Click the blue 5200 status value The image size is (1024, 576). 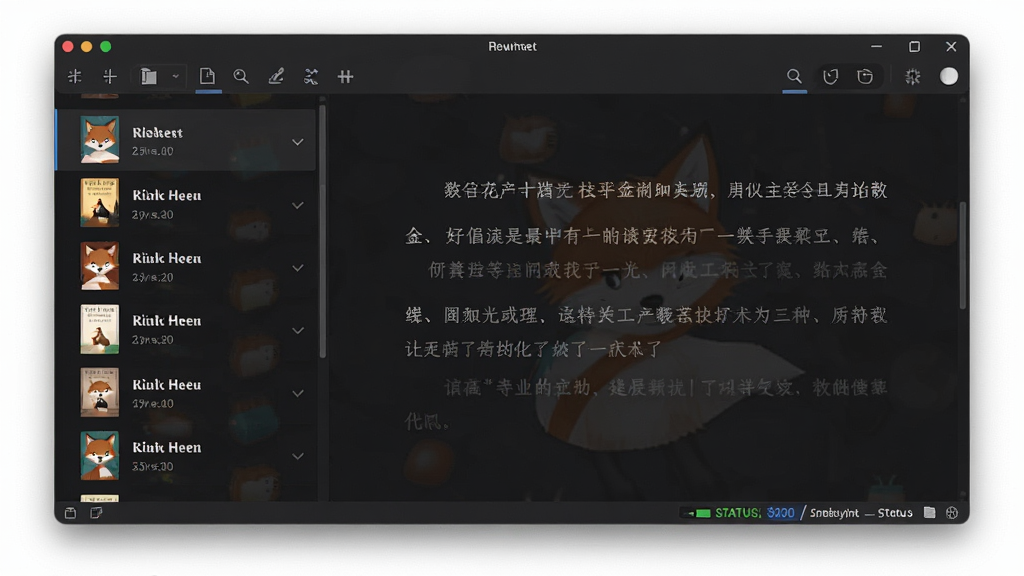pyautogui.click(x=780, y=513)
